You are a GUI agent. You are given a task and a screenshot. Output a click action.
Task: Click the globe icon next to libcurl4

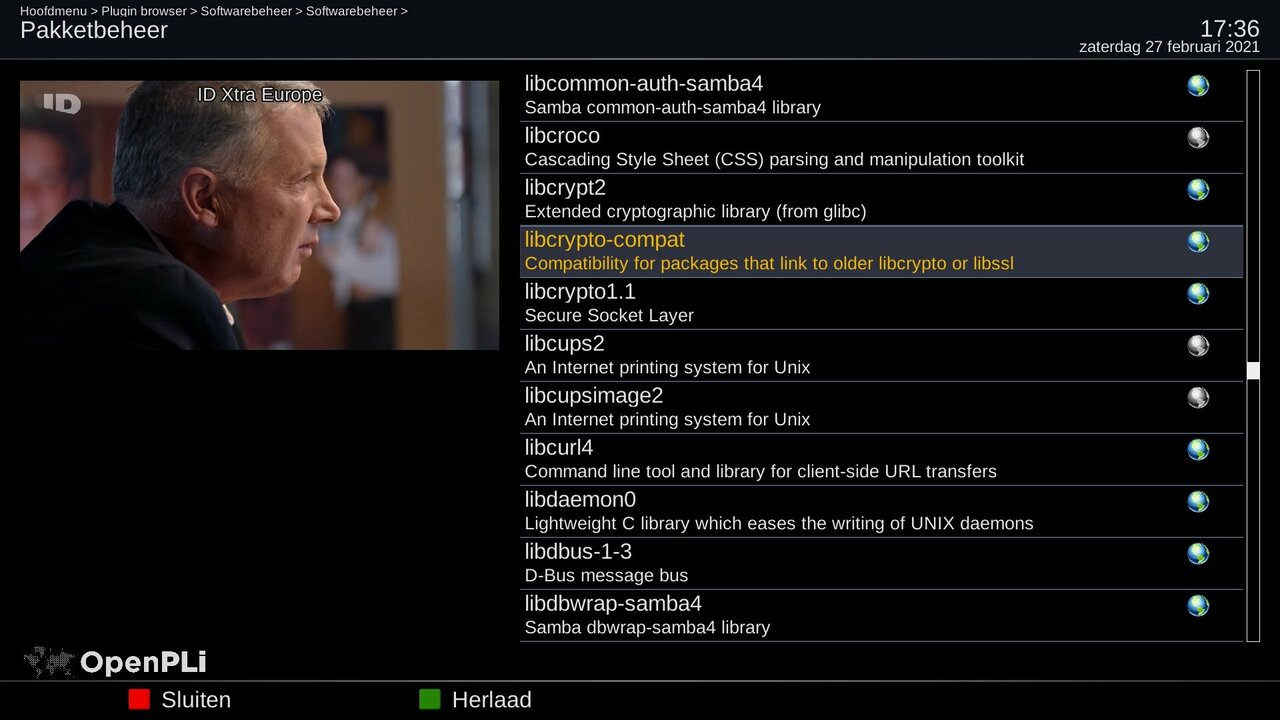pos(1198,450)
